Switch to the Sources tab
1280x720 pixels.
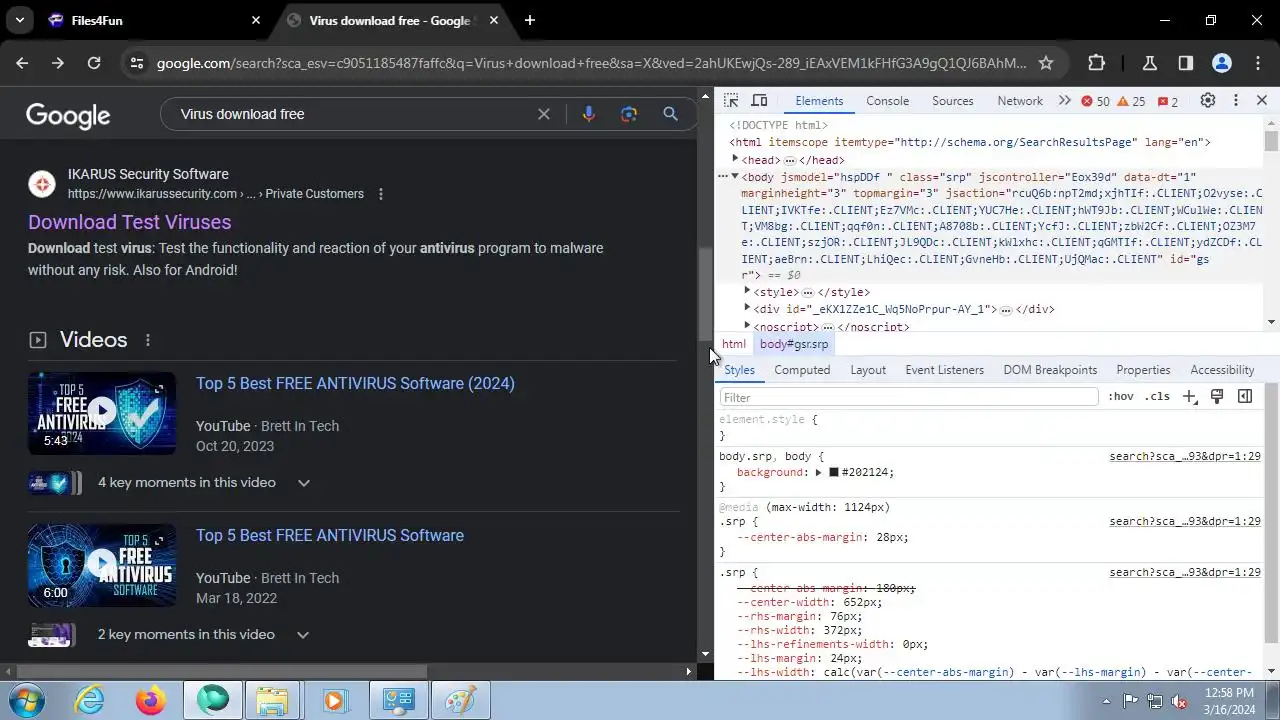click(952, 101)
